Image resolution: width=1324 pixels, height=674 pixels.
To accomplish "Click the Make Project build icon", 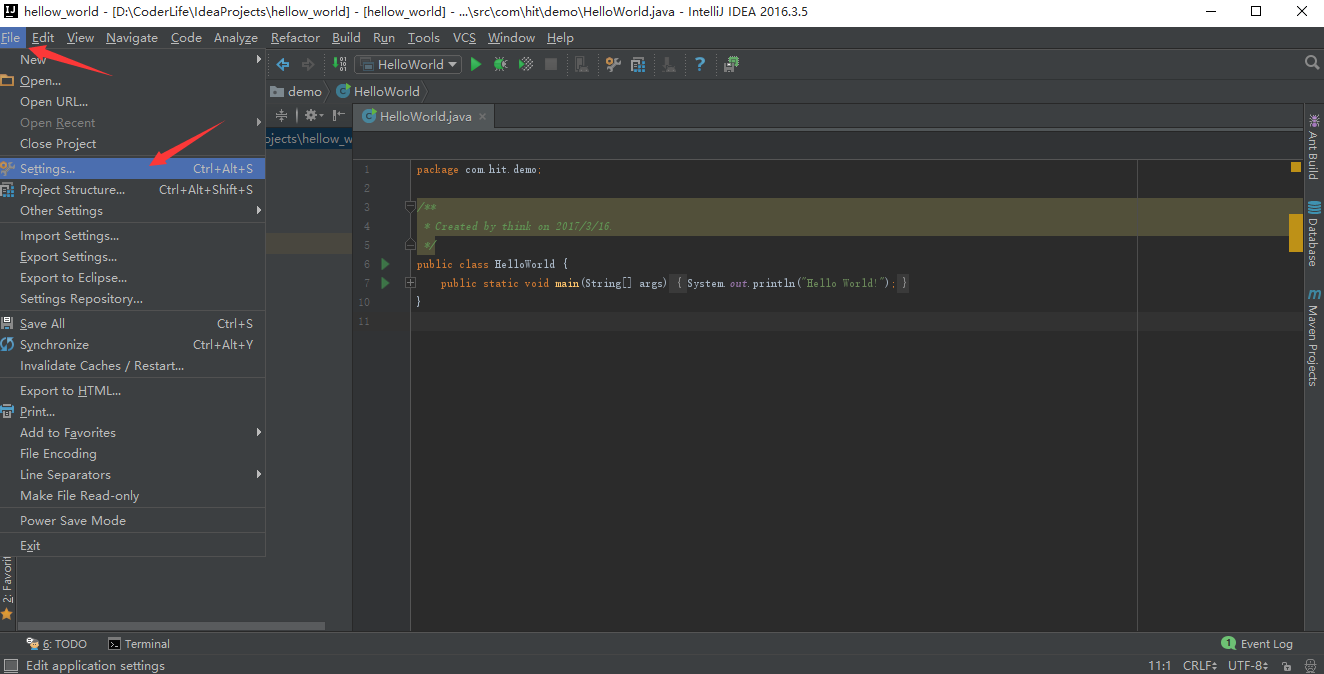I will pos(338,64).
